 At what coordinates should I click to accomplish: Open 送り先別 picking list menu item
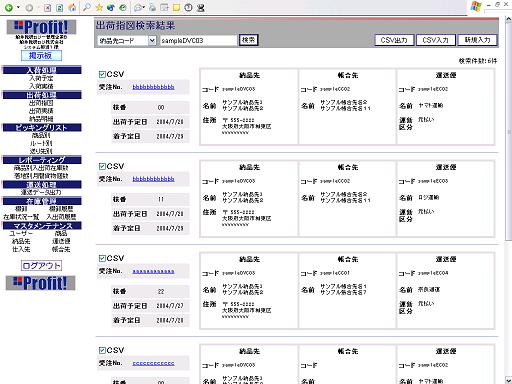point(41,151)
